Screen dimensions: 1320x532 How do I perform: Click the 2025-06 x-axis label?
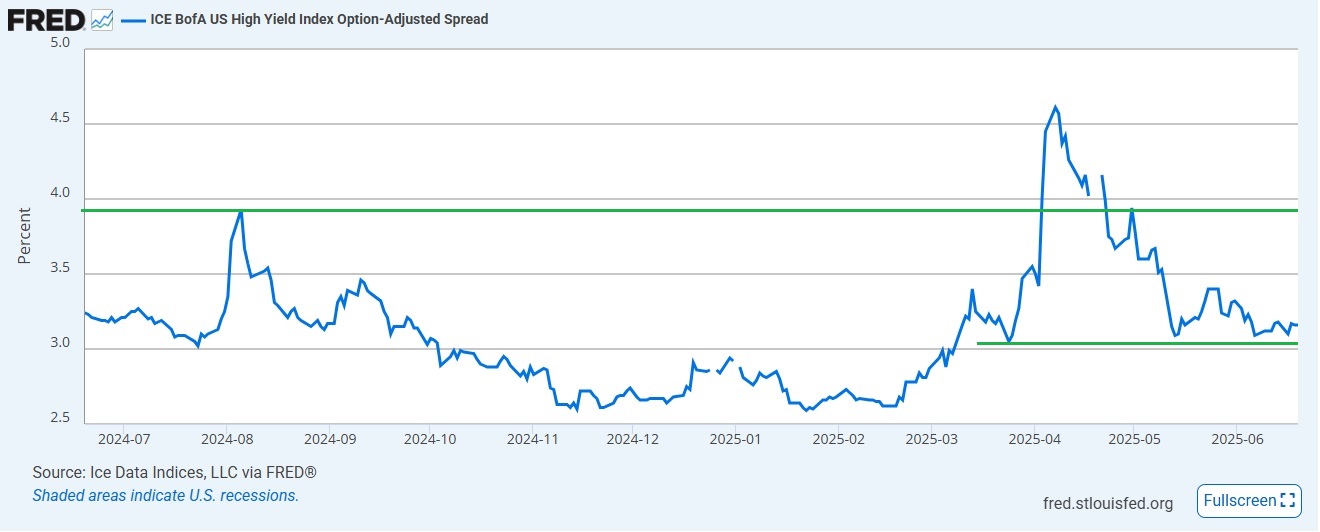point(1238,438)
